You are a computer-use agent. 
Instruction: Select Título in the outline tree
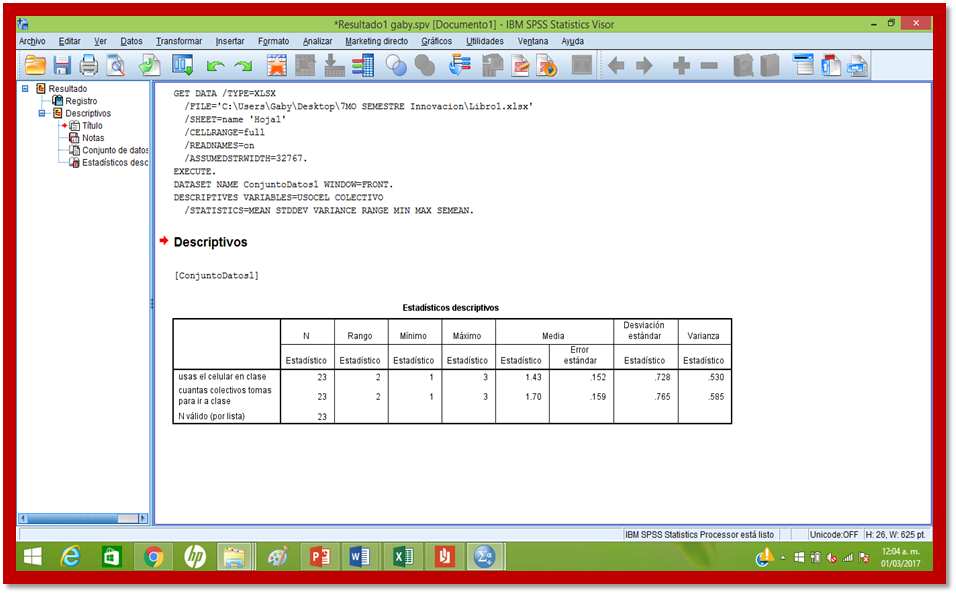pos(92,126)
